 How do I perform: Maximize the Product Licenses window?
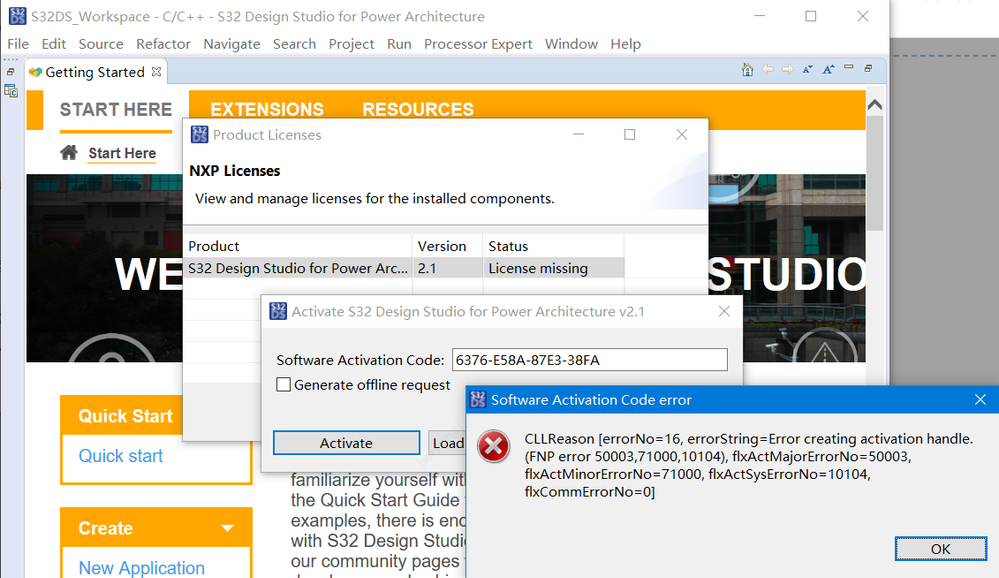629,134
